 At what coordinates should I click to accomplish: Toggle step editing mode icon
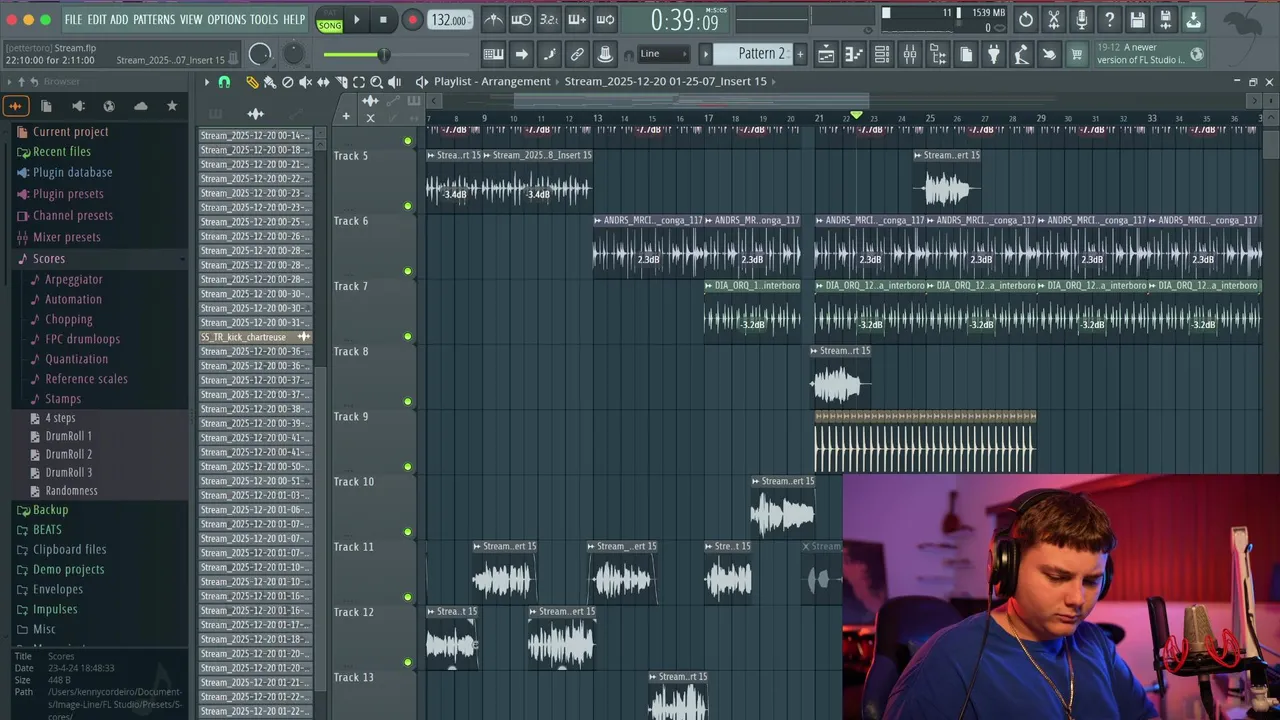click(549, 54)
